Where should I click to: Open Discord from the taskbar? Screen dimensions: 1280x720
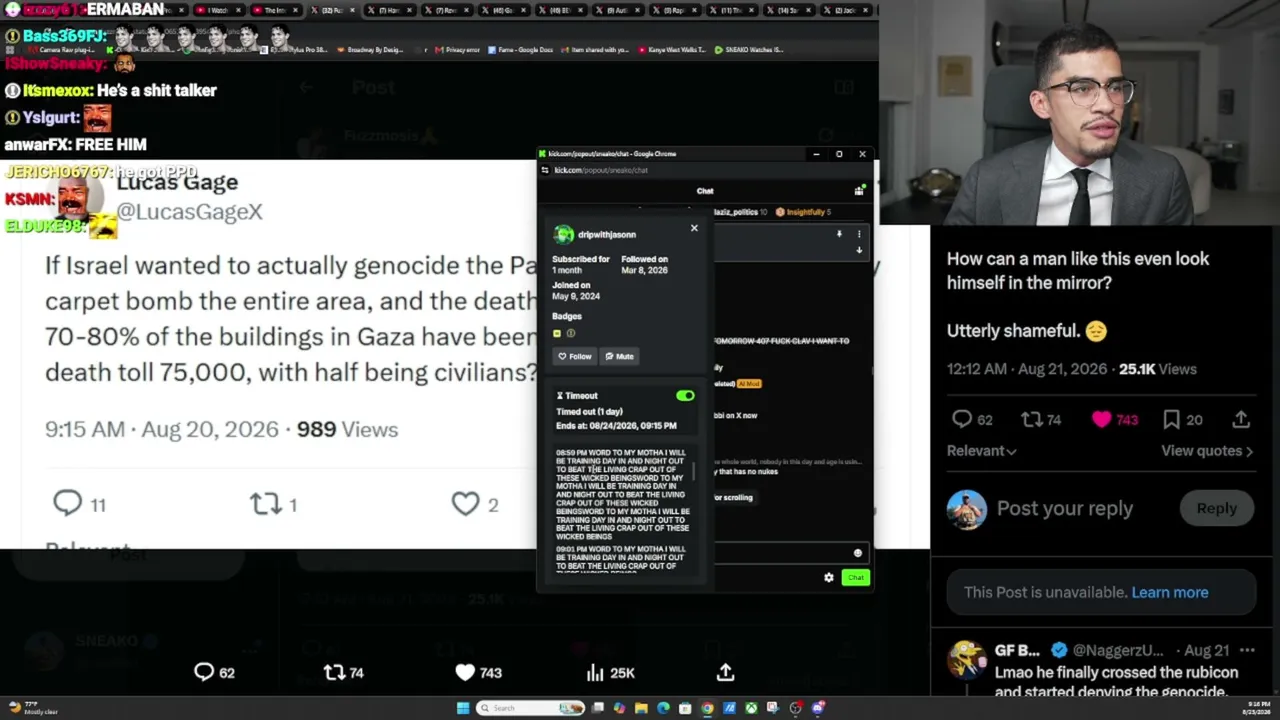(x=818, y=708)
